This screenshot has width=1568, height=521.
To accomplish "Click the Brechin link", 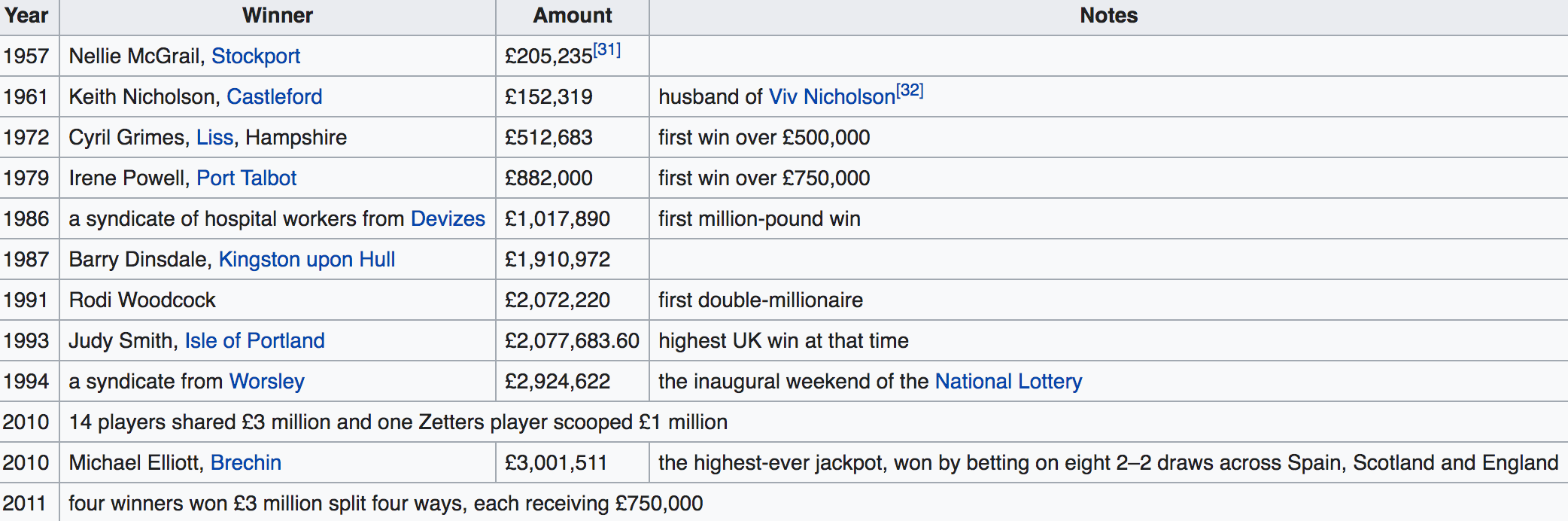I will tap(246, 463).
